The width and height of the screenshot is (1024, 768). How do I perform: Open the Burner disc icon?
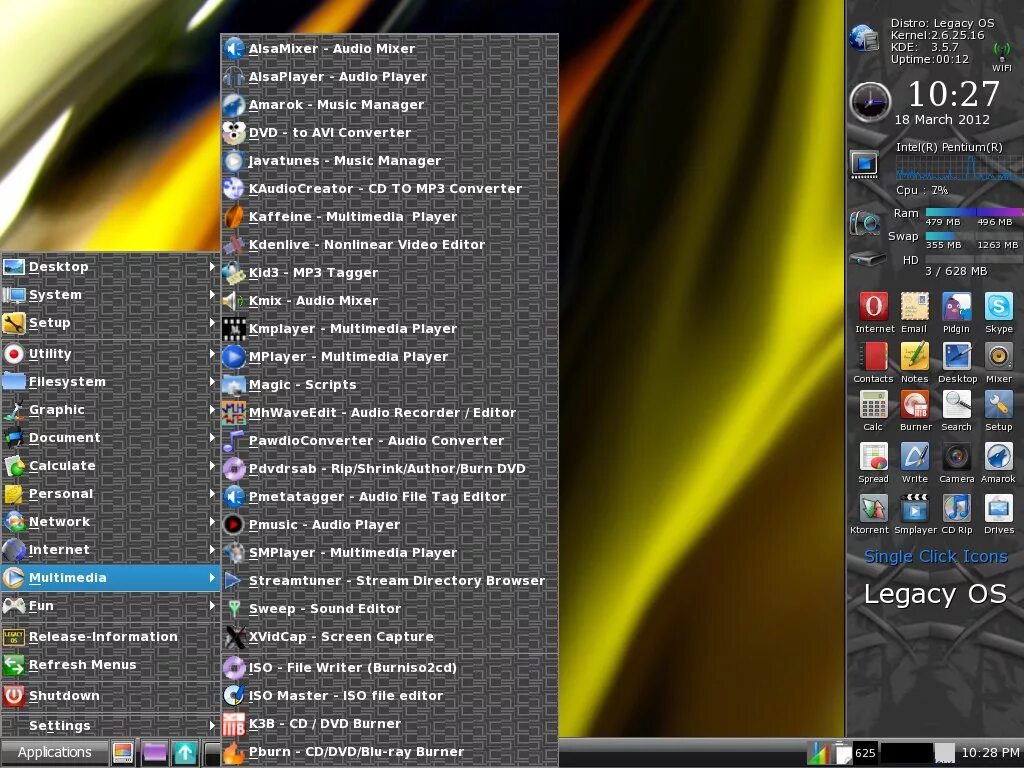pyautogui.click(x=914, y=405)
